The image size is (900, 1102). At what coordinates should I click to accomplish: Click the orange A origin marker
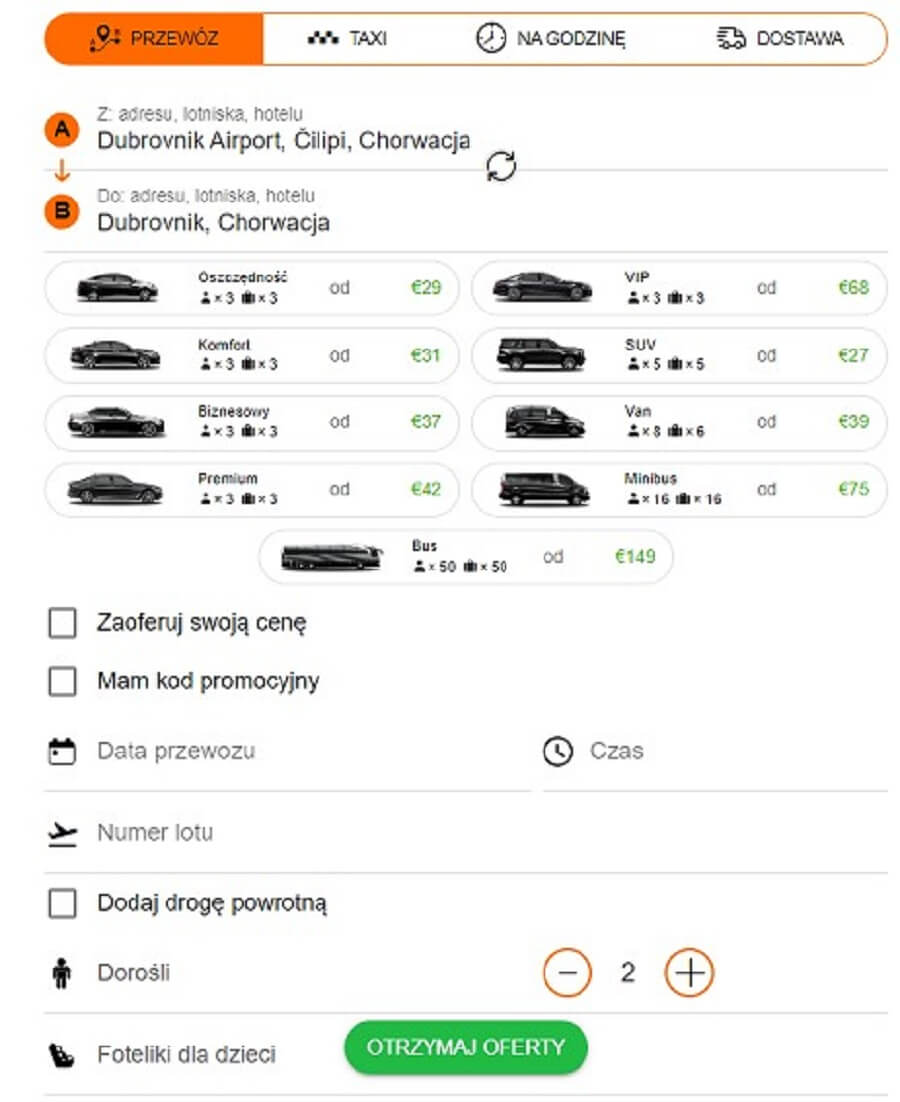pyautogui.click(x=62, y=130)
